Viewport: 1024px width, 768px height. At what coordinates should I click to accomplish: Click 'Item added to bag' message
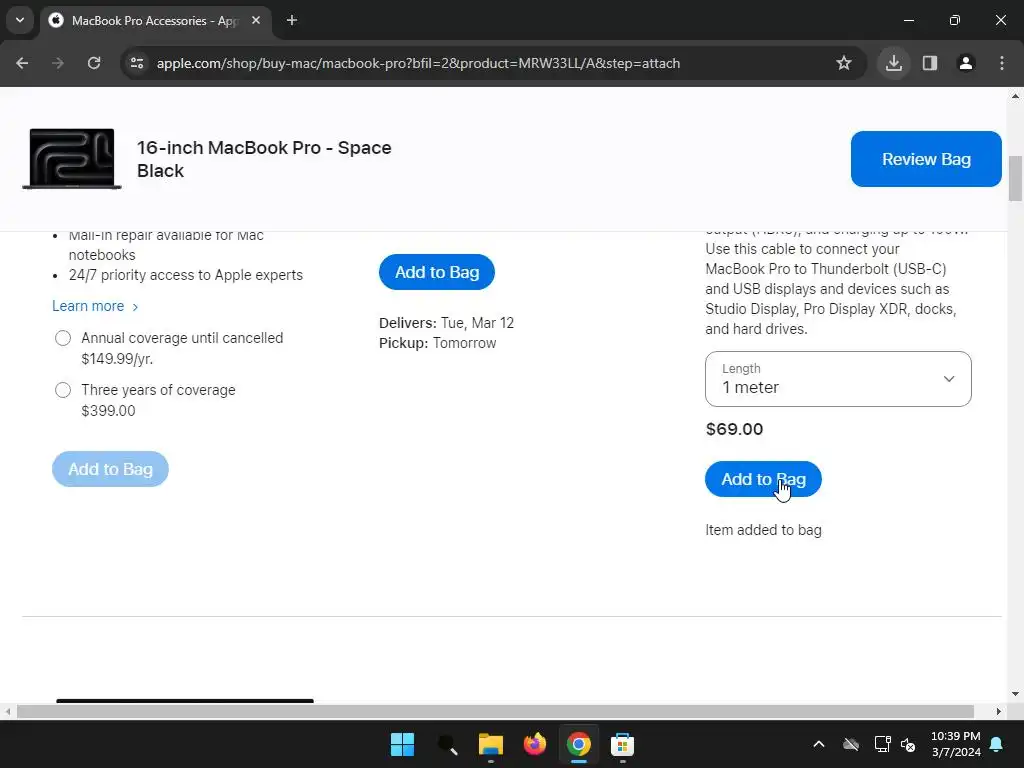tap(763, 530)
